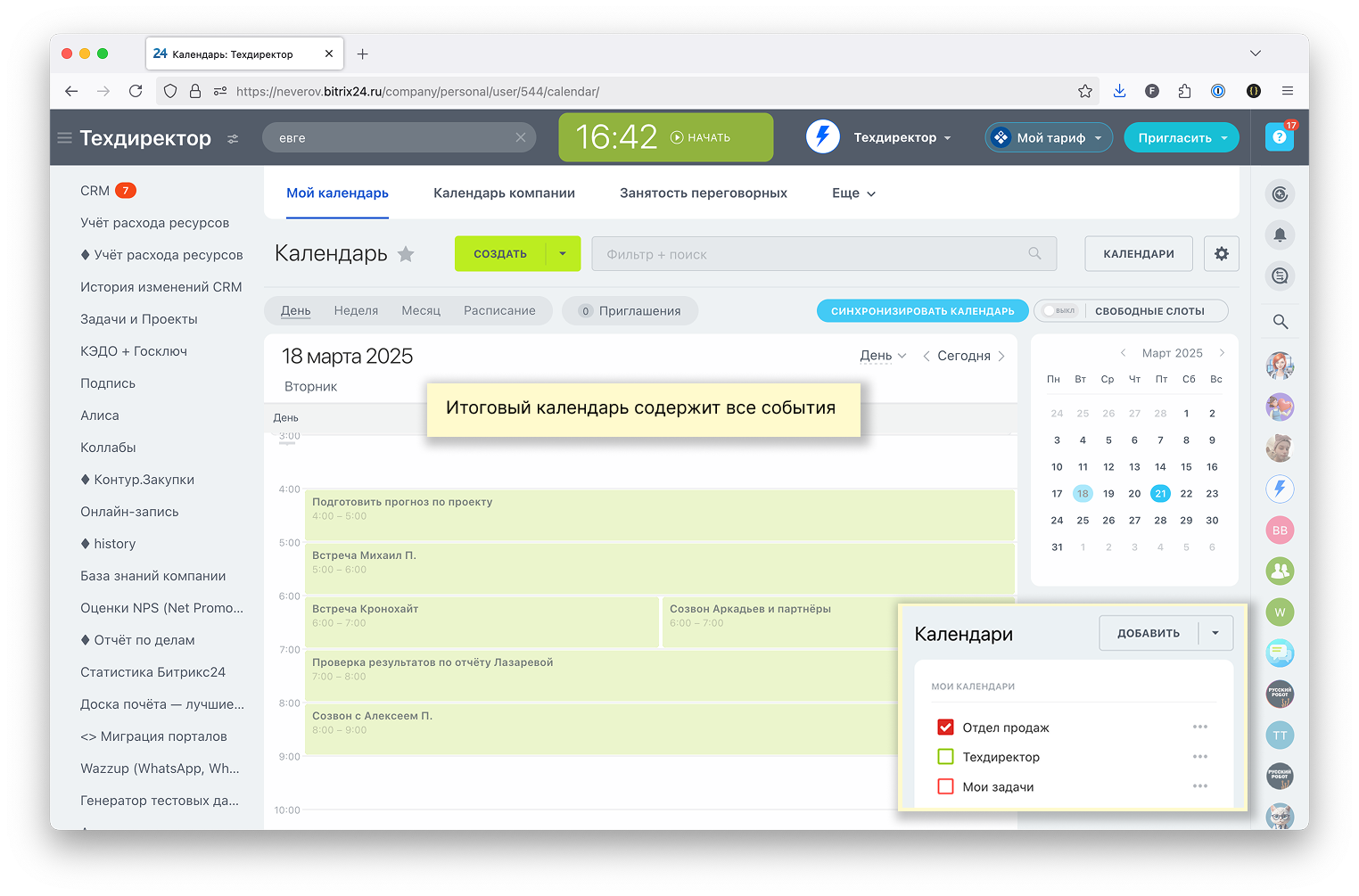Go to next day arrow beside Сегодня
The width and height of the screenshot is (1359, 896).
[1001, 356]
